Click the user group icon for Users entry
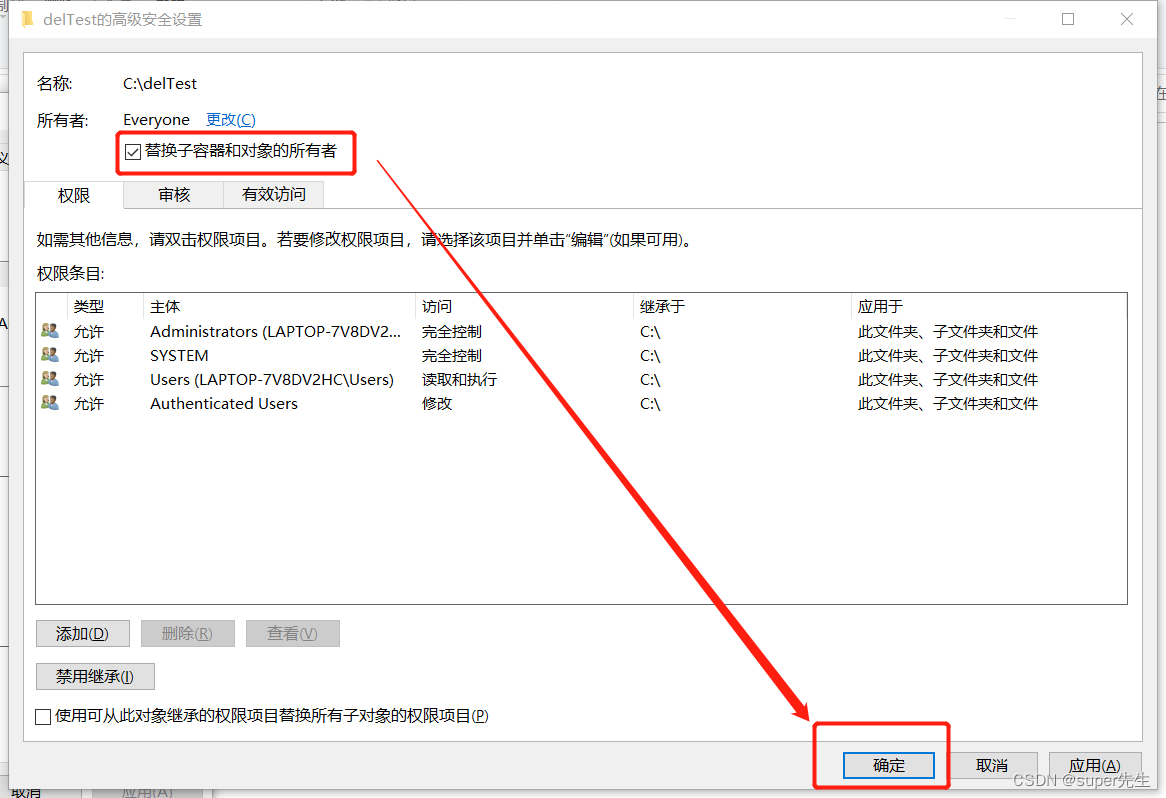 50,378
